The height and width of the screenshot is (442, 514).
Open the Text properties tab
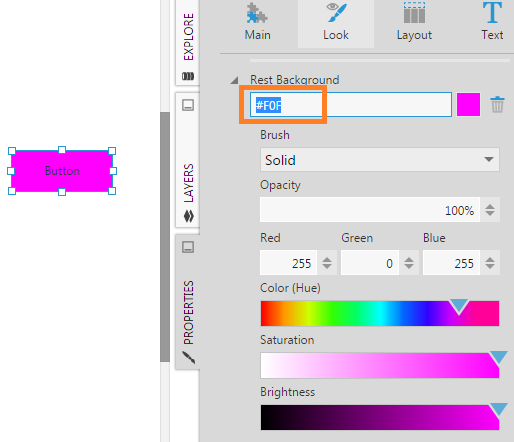[492, 22]
